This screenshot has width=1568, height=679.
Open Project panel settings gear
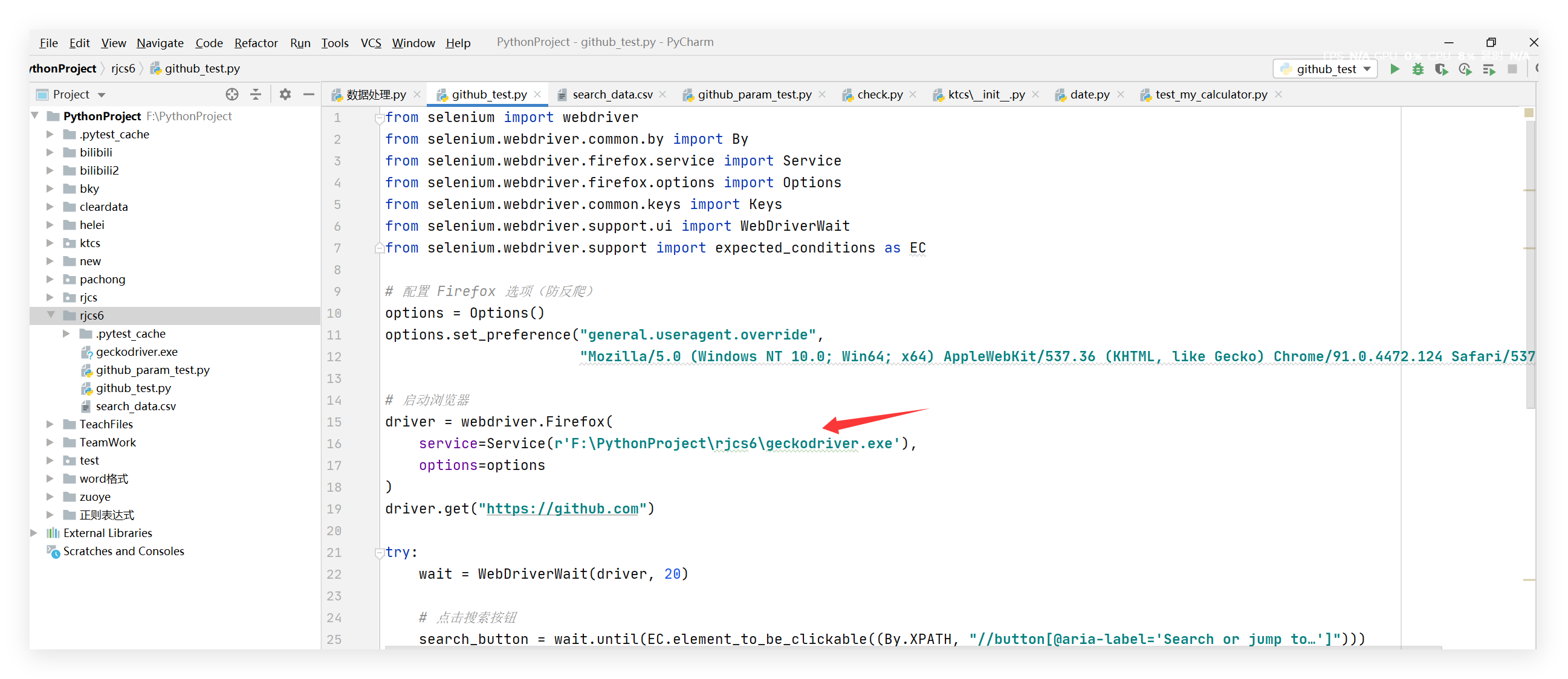tap(285, 94)
